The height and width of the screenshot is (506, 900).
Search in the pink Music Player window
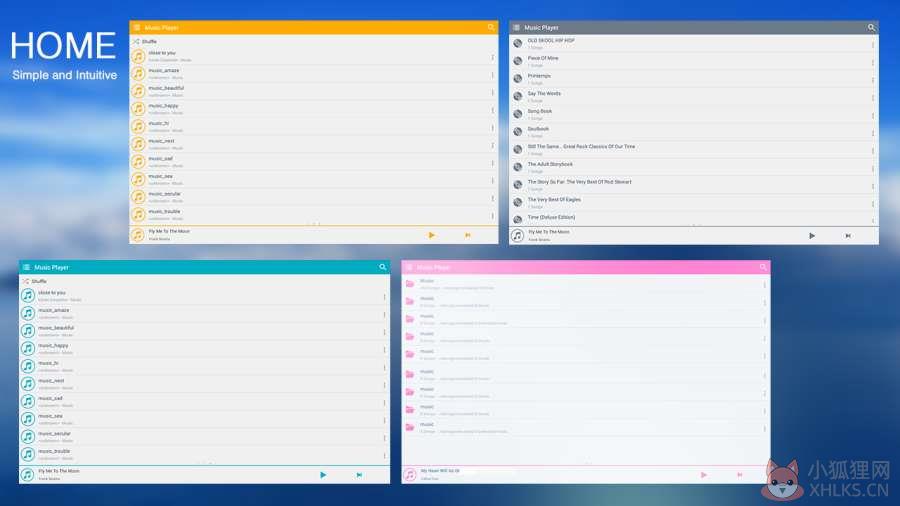click(x=763, y=267)
